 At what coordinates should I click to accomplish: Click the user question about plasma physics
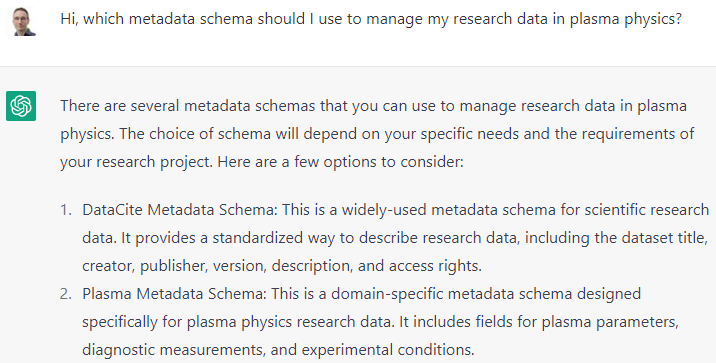371,19
